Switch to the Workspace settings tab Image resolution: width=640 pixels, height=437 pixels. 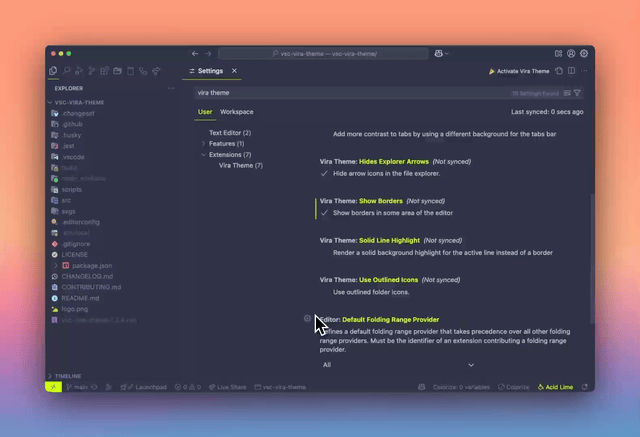click(237, 112)
